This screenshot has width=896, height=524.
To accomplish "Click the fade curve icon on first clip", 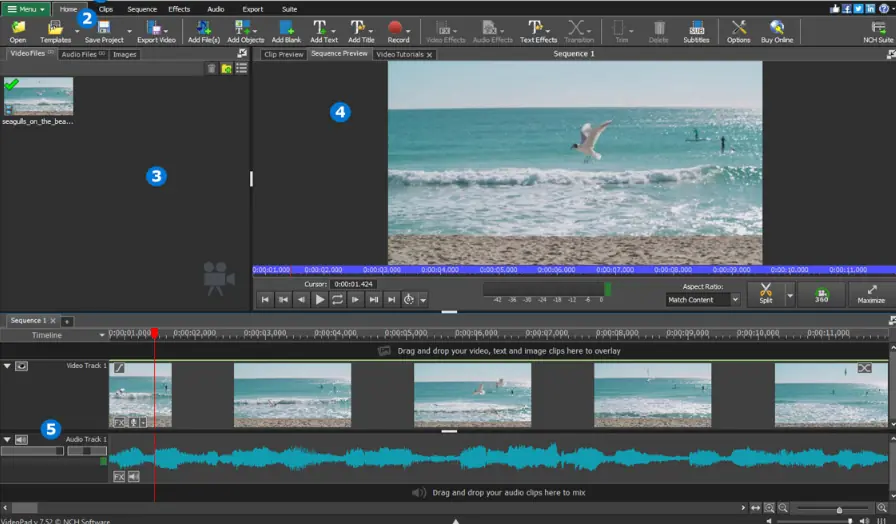I will (x=119, y=368).
